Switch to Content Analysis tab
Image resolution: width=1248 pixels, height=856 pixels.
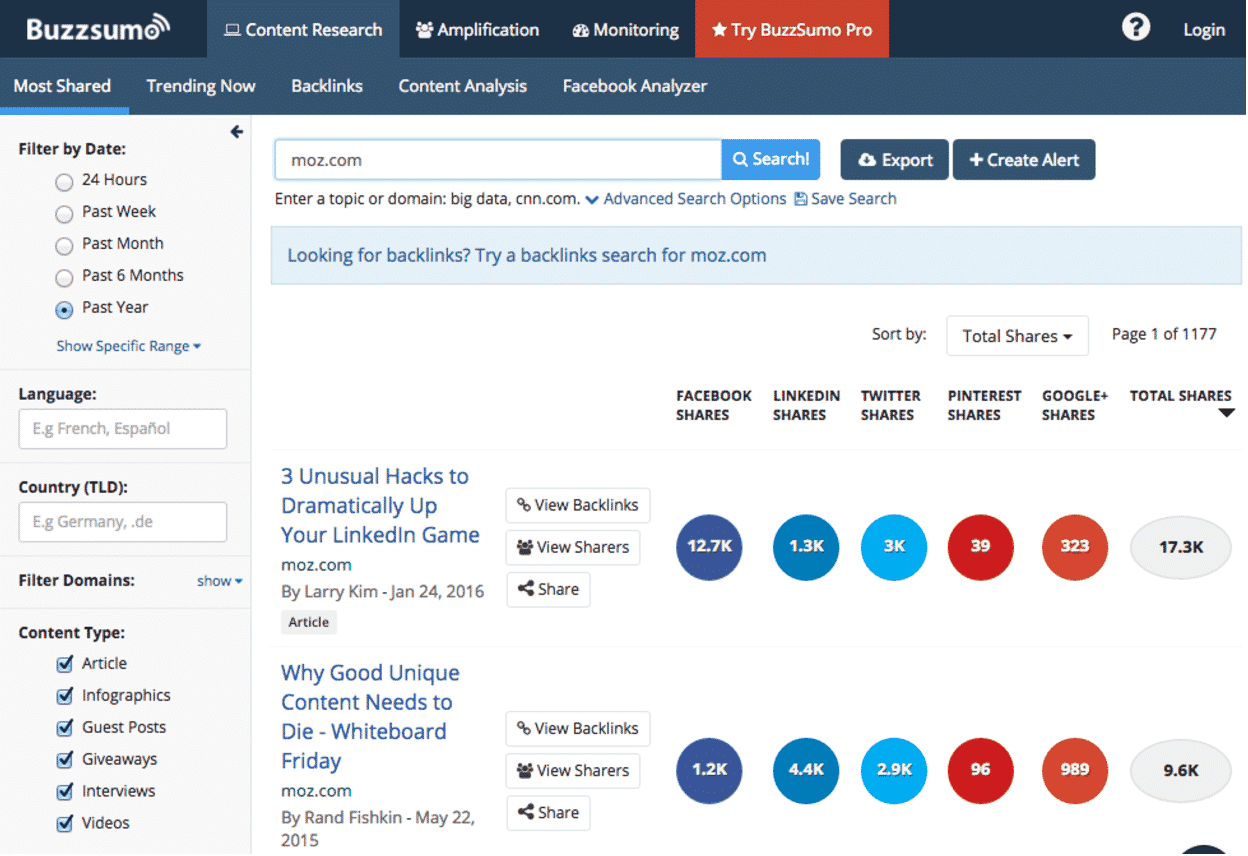pos(463,86)
